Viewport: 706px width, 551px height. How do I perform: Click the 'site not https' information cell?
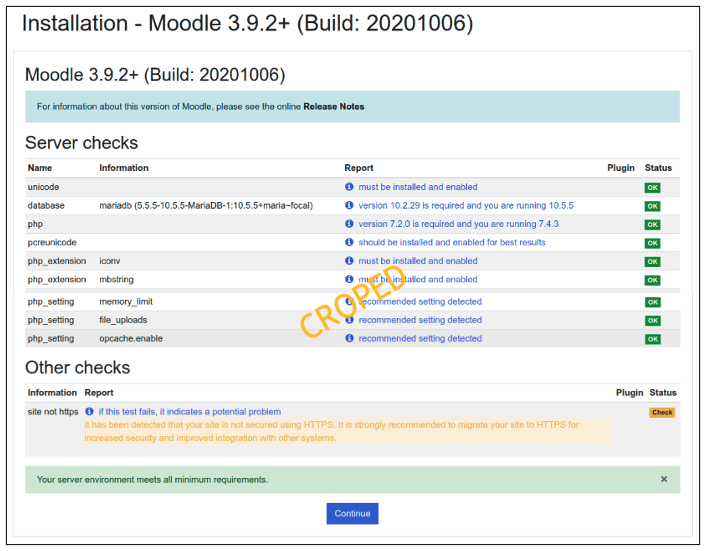coord(53,411)
